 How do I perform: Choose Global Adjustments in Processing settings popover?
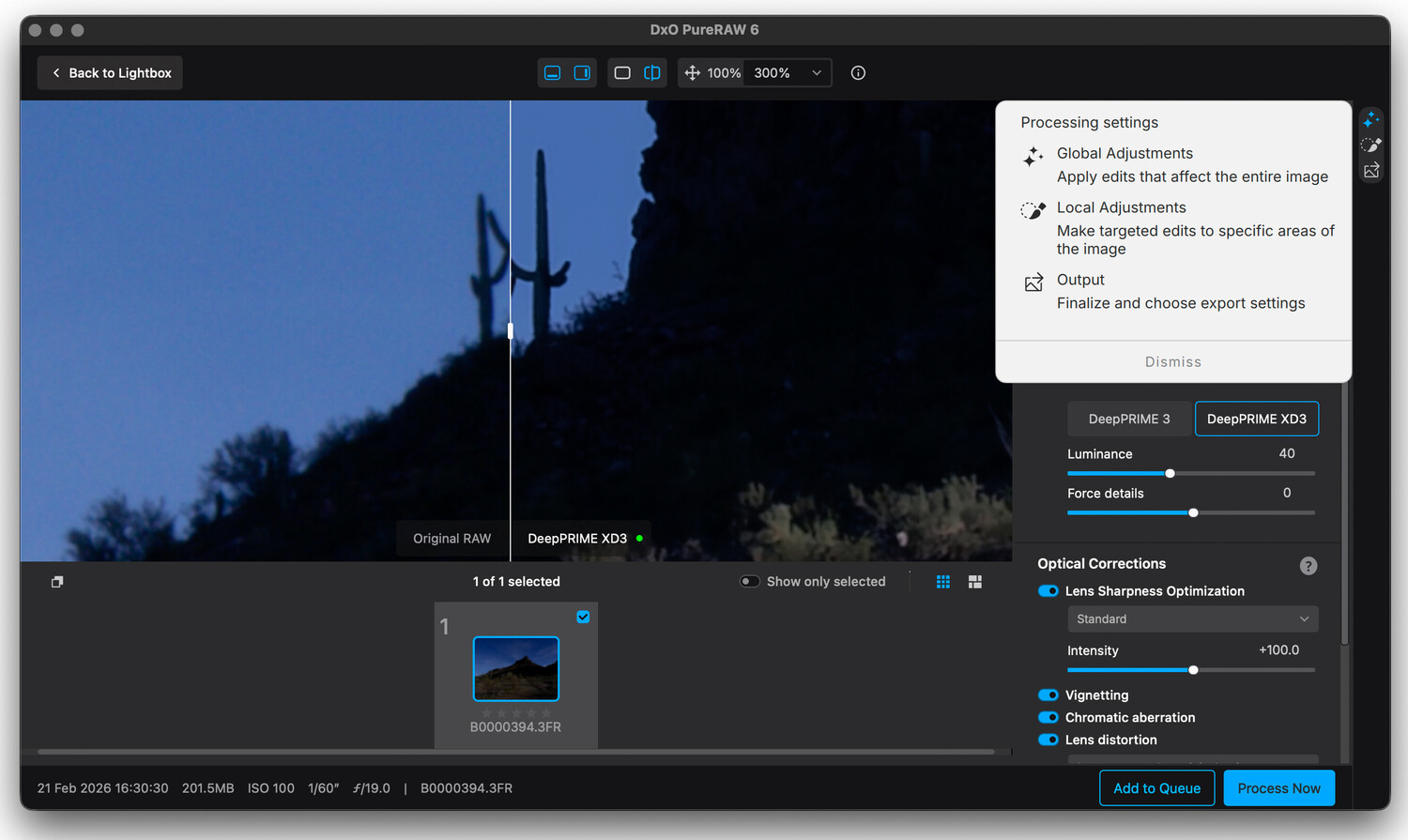coord(1174,165)
